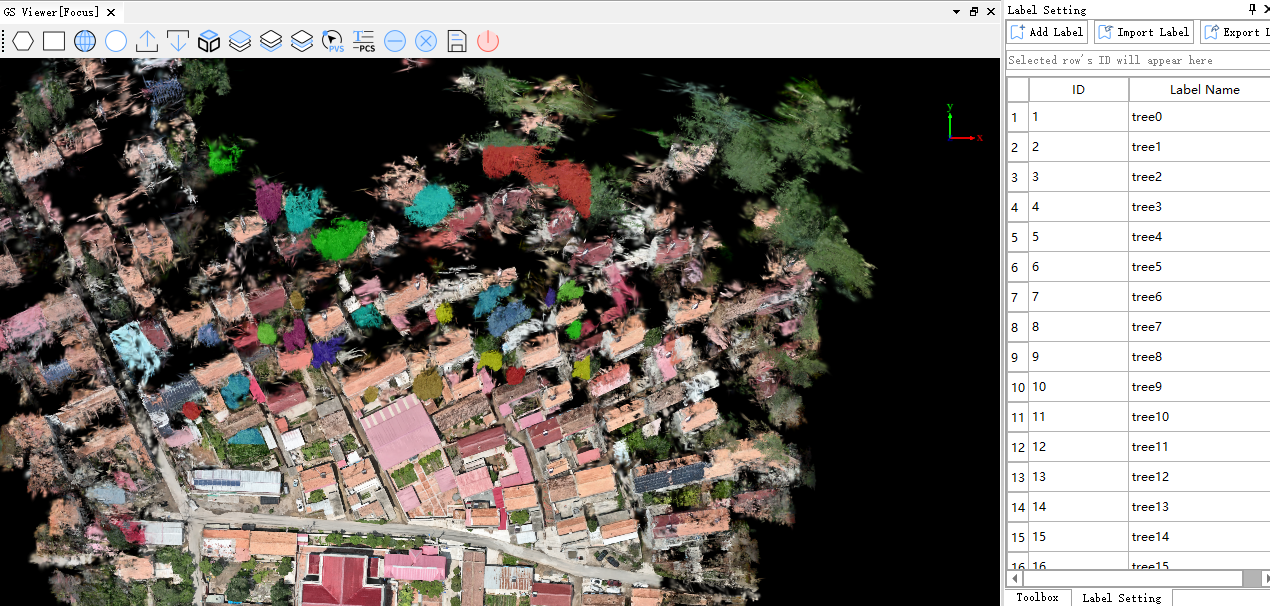Toggle pin on the Label Setting panel
The width and height of the screenshot is (1270, 606).
pos(1251,9)
